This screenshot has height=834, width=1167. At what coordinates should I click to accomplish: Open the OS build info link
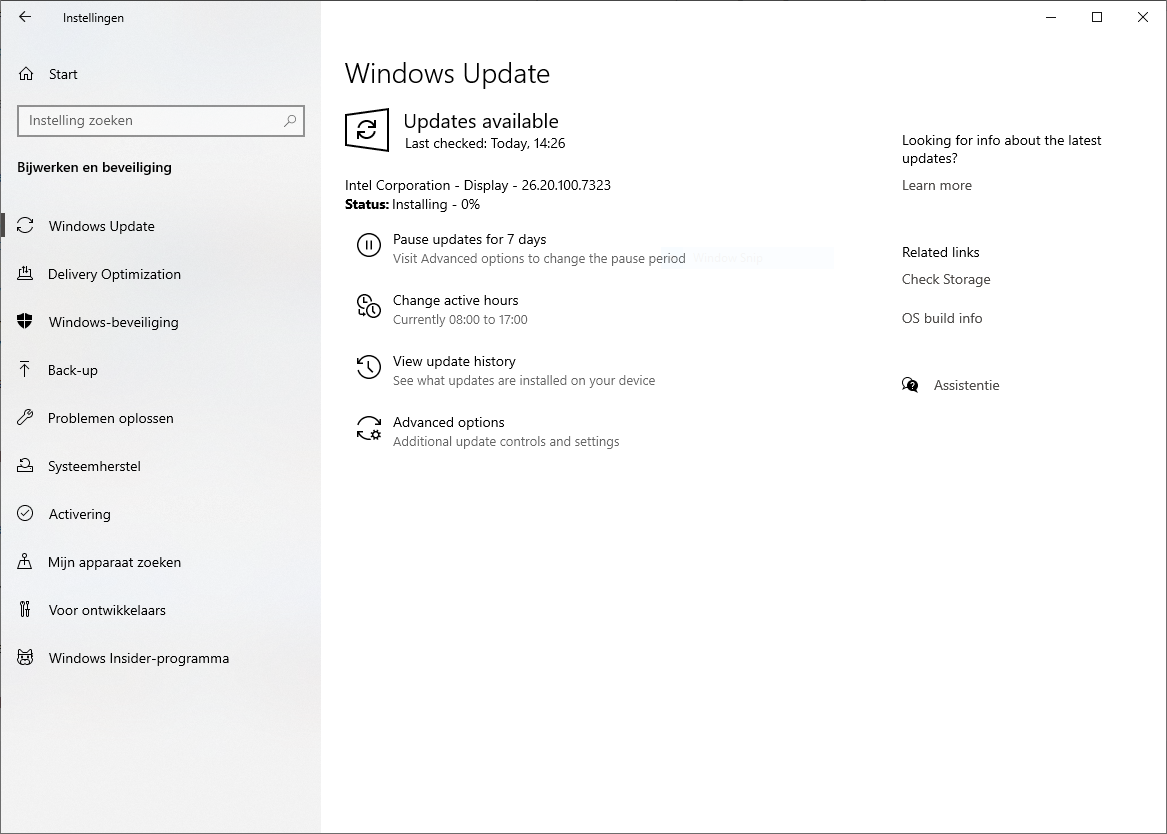pos(941,318)
